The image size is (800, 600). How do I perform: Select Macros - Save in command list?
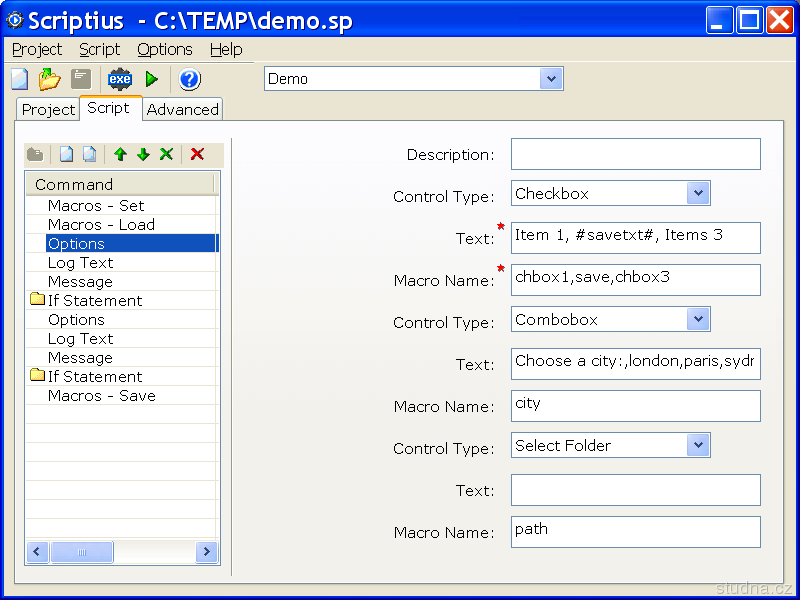101,396
